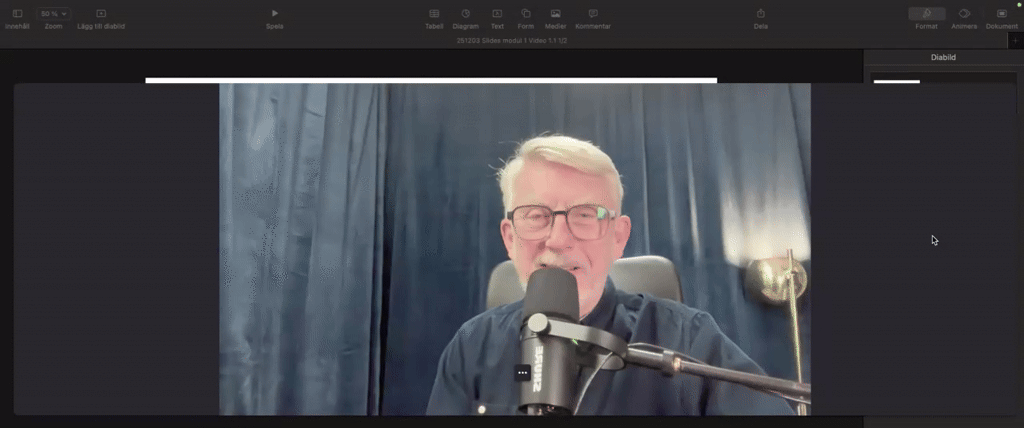Open the 50 % Zoom dropdown
This screenshot has height=428, width=1024.
click(x=54, y=14)
